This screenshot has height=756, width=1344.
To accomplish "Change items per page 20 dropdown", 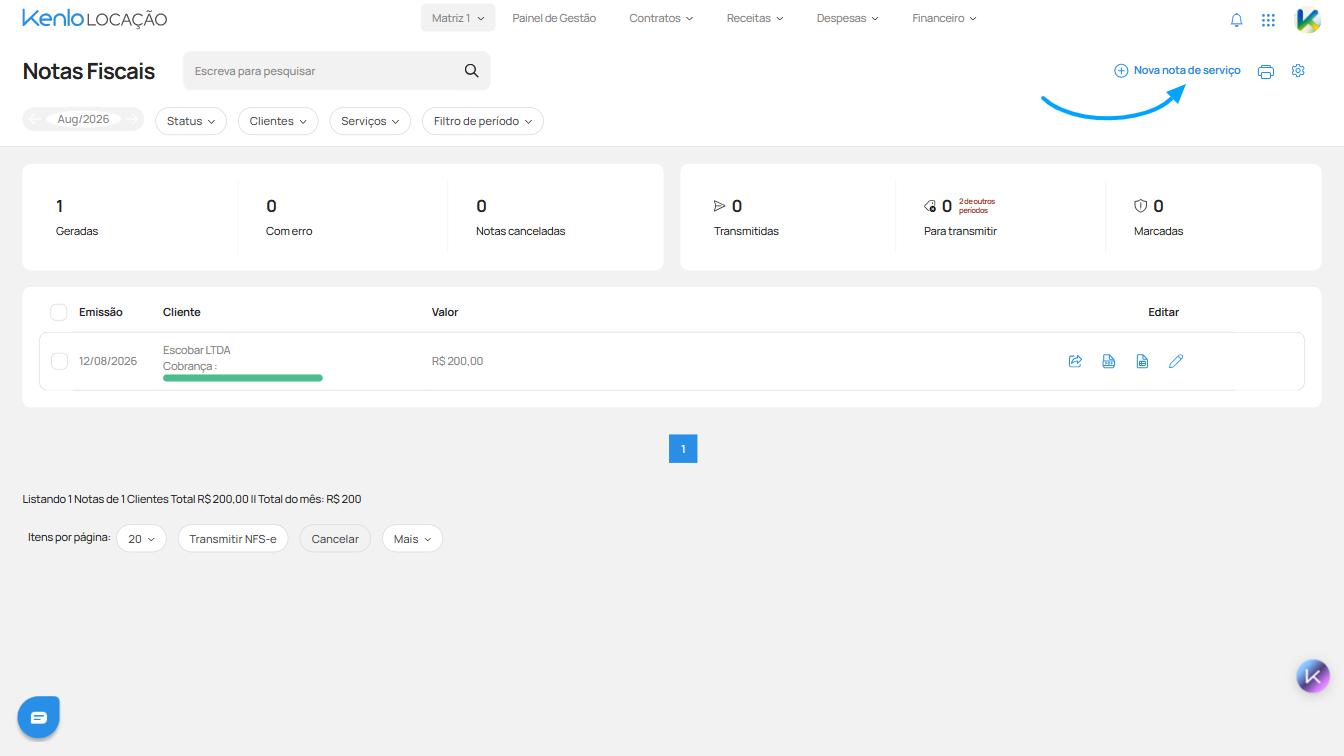I will click(x=141, y=539).
